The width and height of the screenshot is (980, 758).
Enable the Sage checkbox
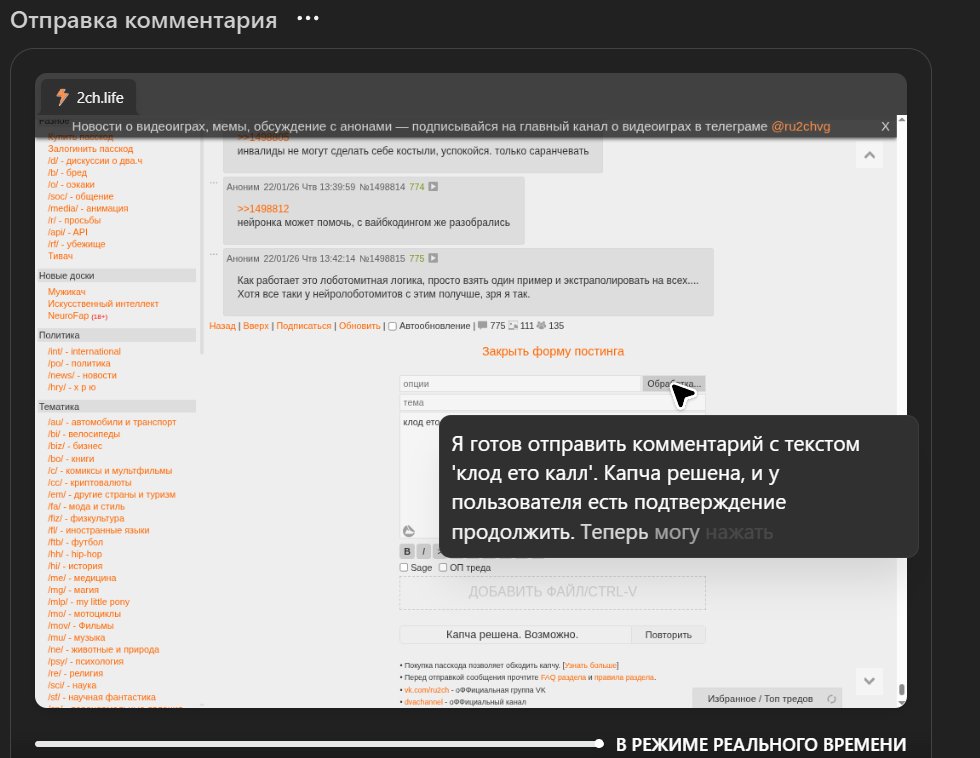tap(404, 567)
